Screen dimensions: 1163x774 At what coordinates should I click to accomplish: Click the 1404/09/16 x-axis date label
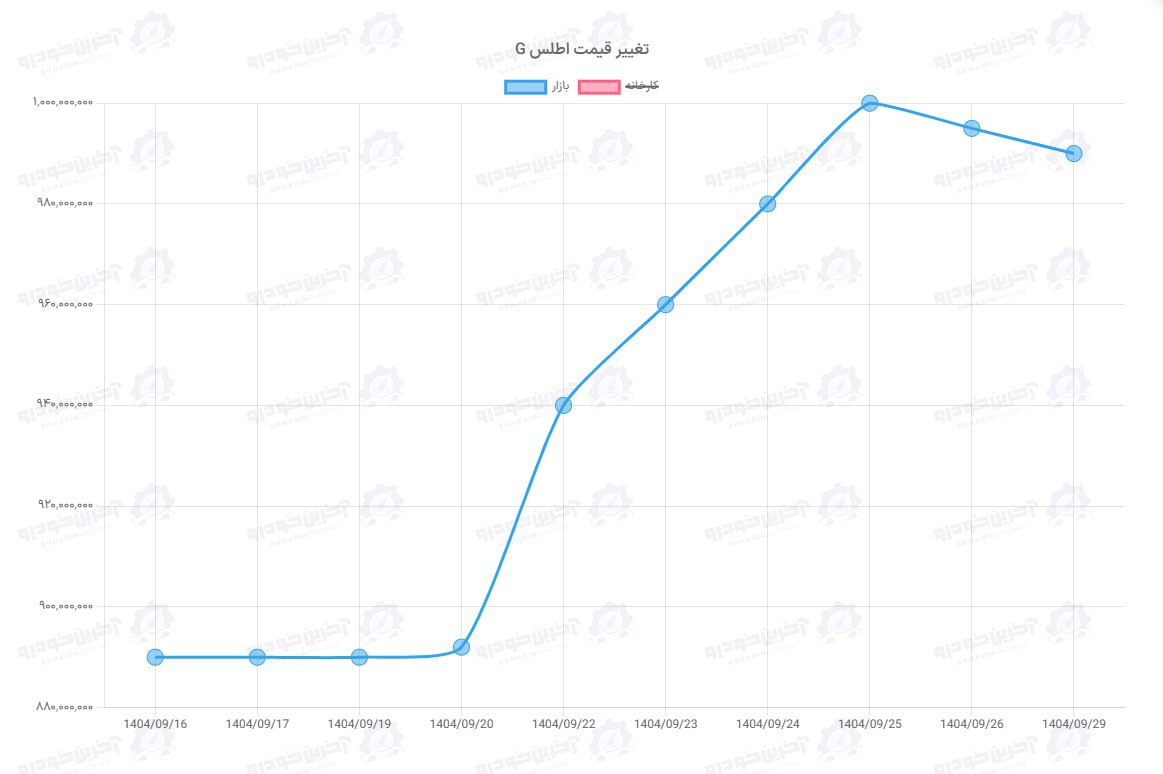(x=155, y=723)
